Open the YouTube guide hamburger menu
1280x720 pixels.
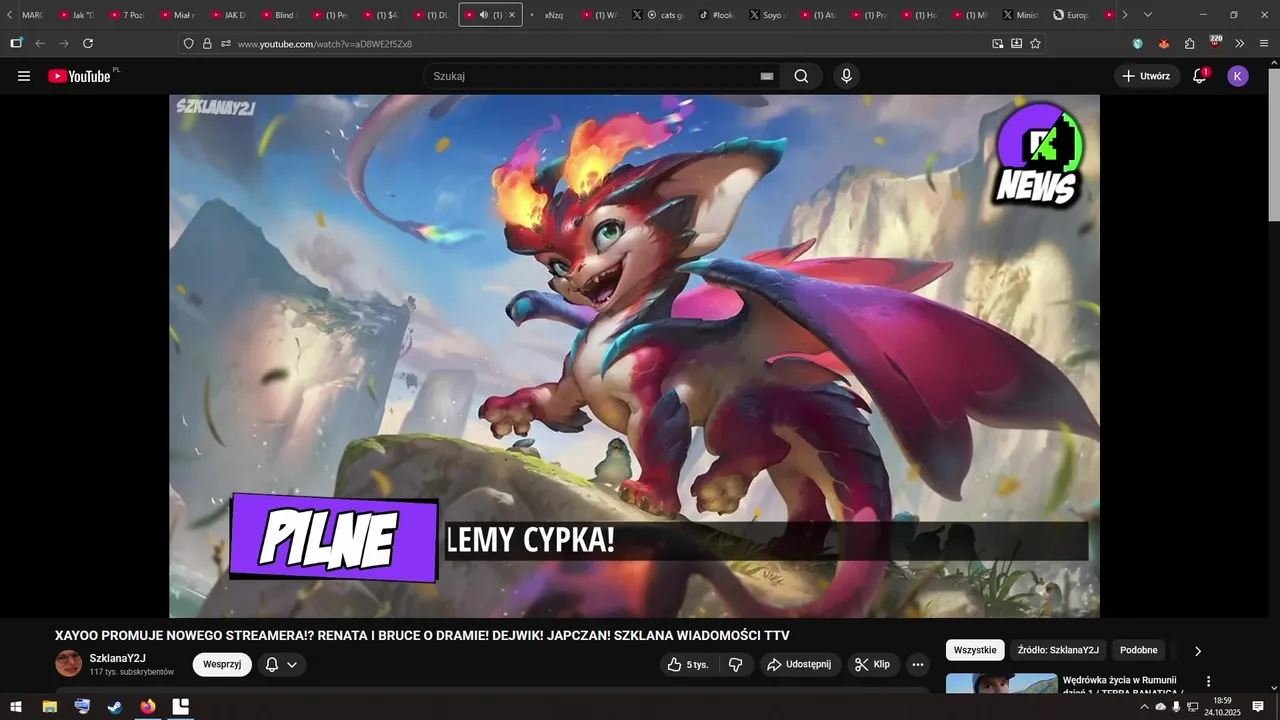(24, 76)
